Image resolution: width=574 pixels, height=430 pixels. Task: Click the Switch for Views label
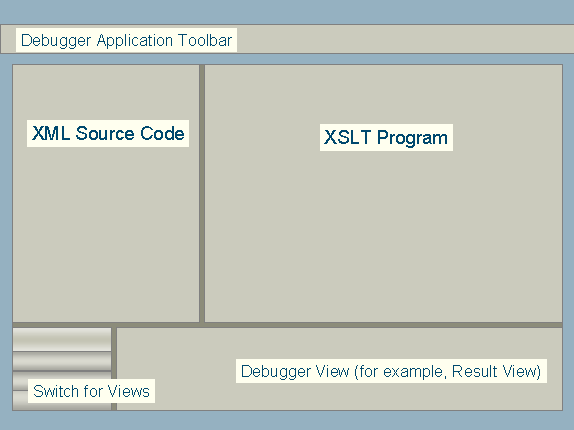[92, 391]
